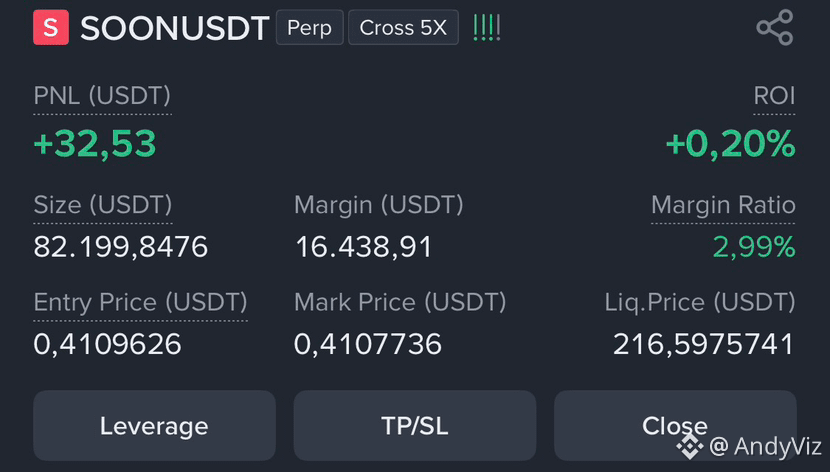
Task: Select the Perp contract tag
Action: pos(310,28)
